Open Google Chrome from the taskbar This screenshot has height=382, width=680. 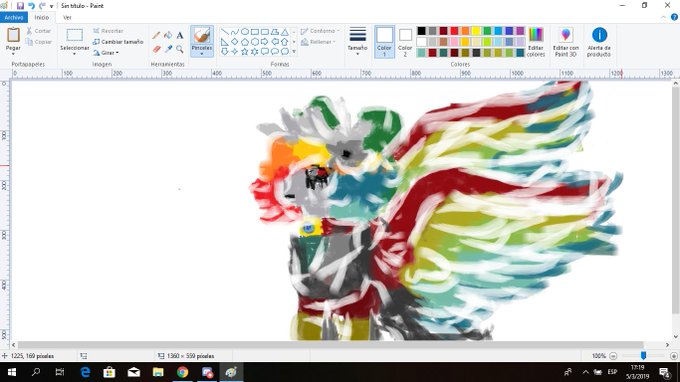coord(183,372)
